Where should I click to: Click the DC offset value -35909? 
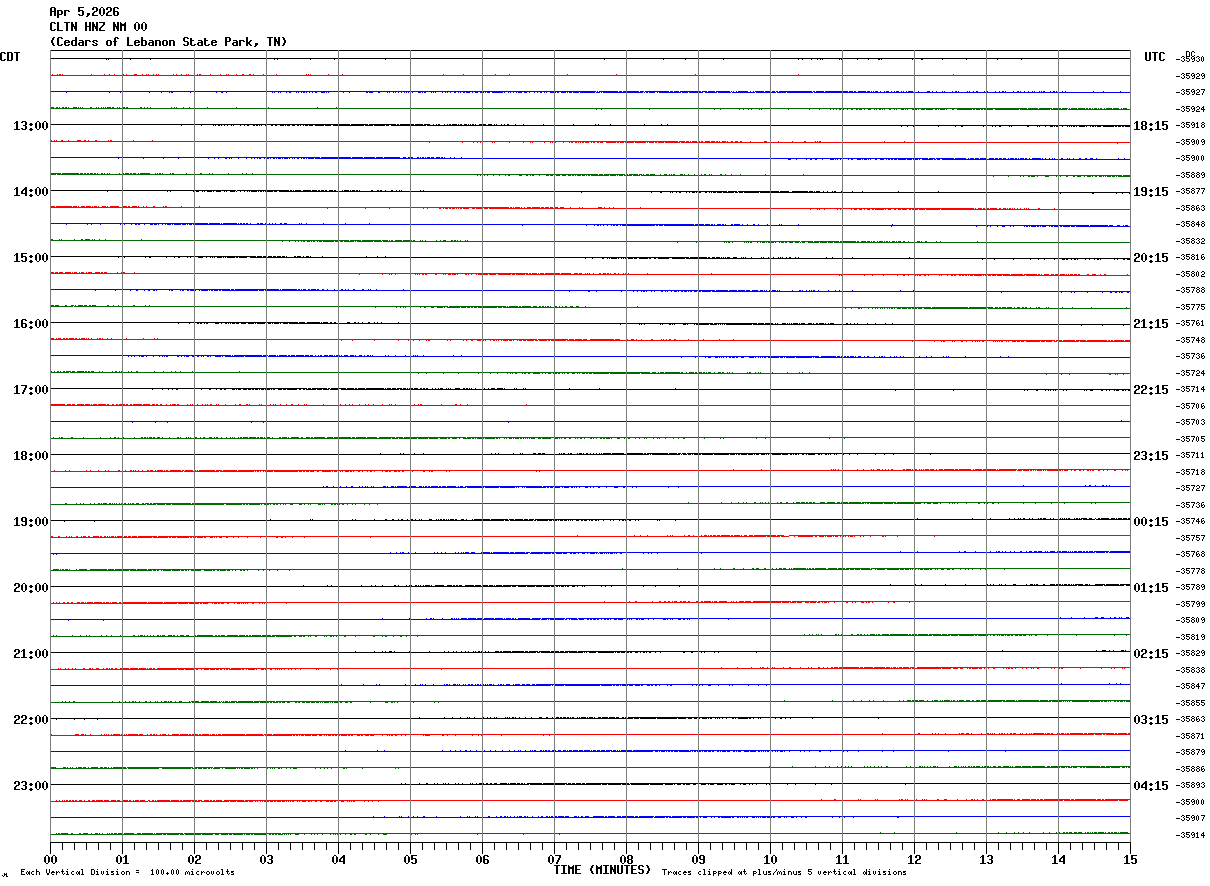[x=1190, y=142]
